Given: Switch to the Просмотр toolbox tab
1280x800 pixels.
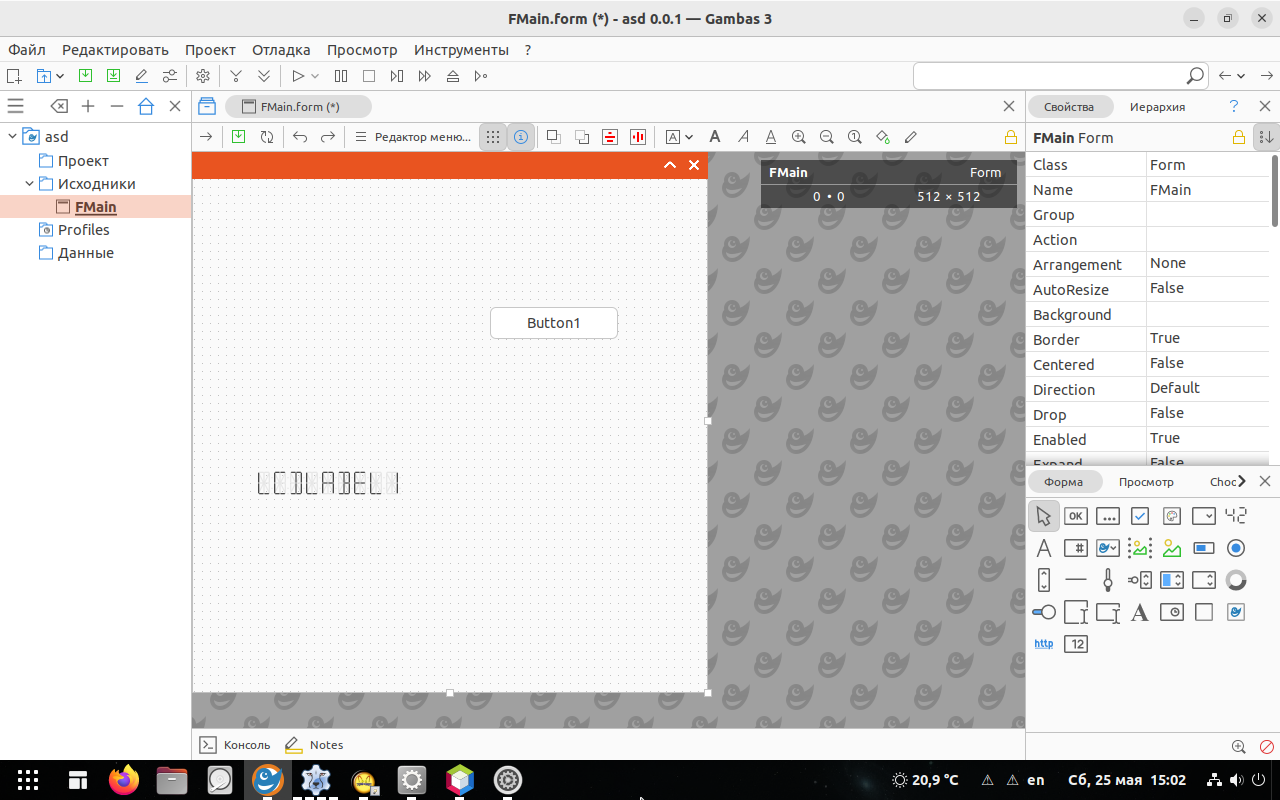Looking at the screenshot, I should tap(1146, 482).
